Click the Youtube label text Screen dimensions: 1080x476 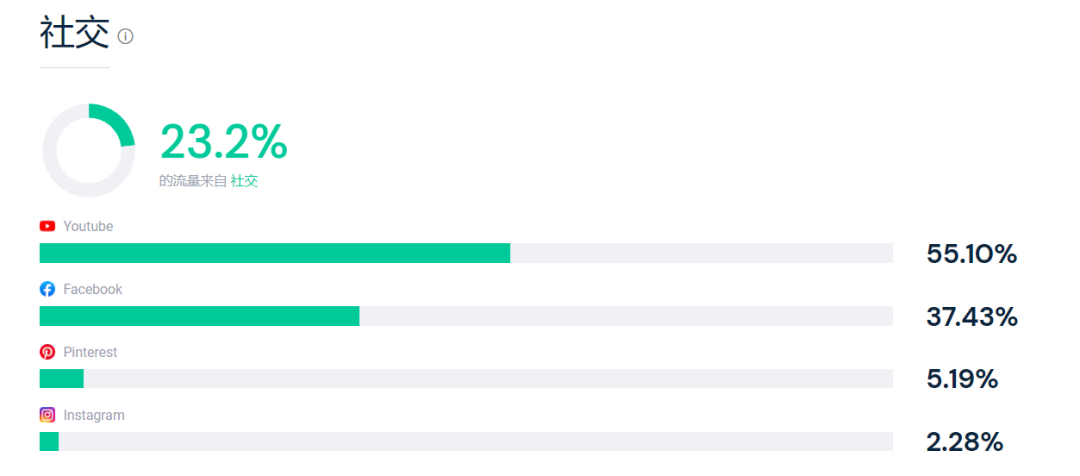click(88, 227)
